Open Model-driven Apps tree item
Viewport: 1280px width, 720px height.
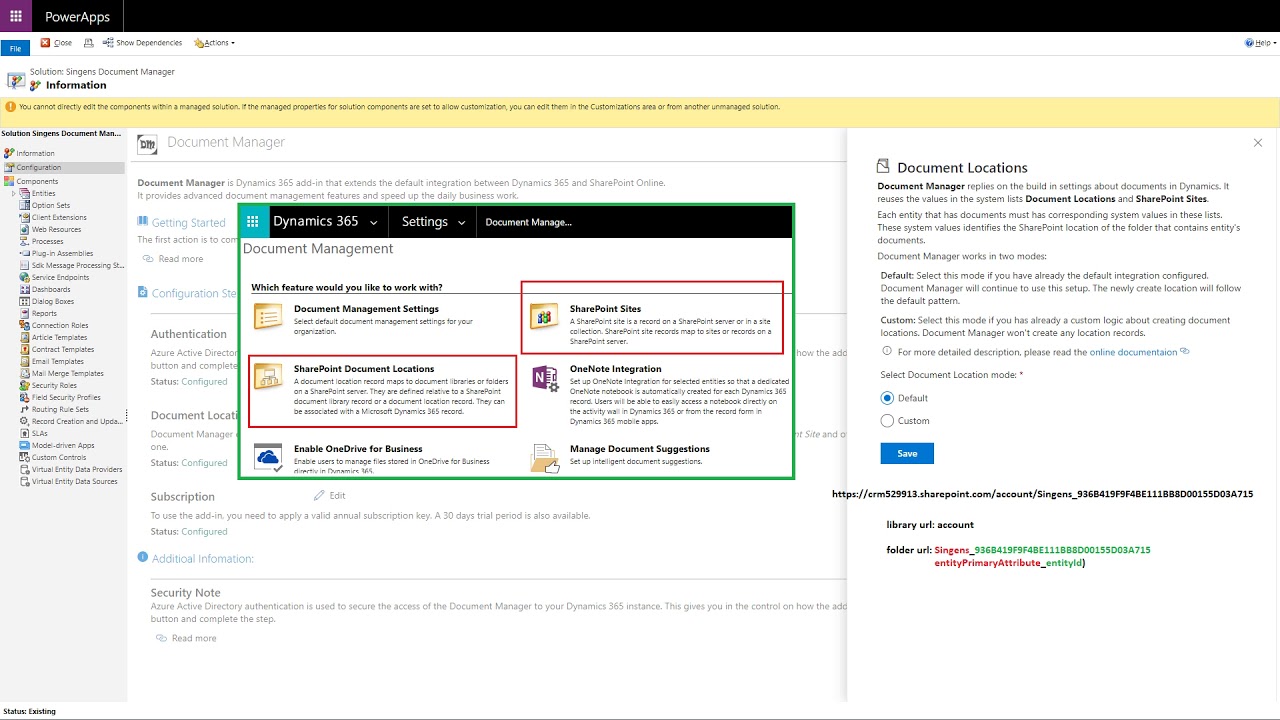click(63, 445)
